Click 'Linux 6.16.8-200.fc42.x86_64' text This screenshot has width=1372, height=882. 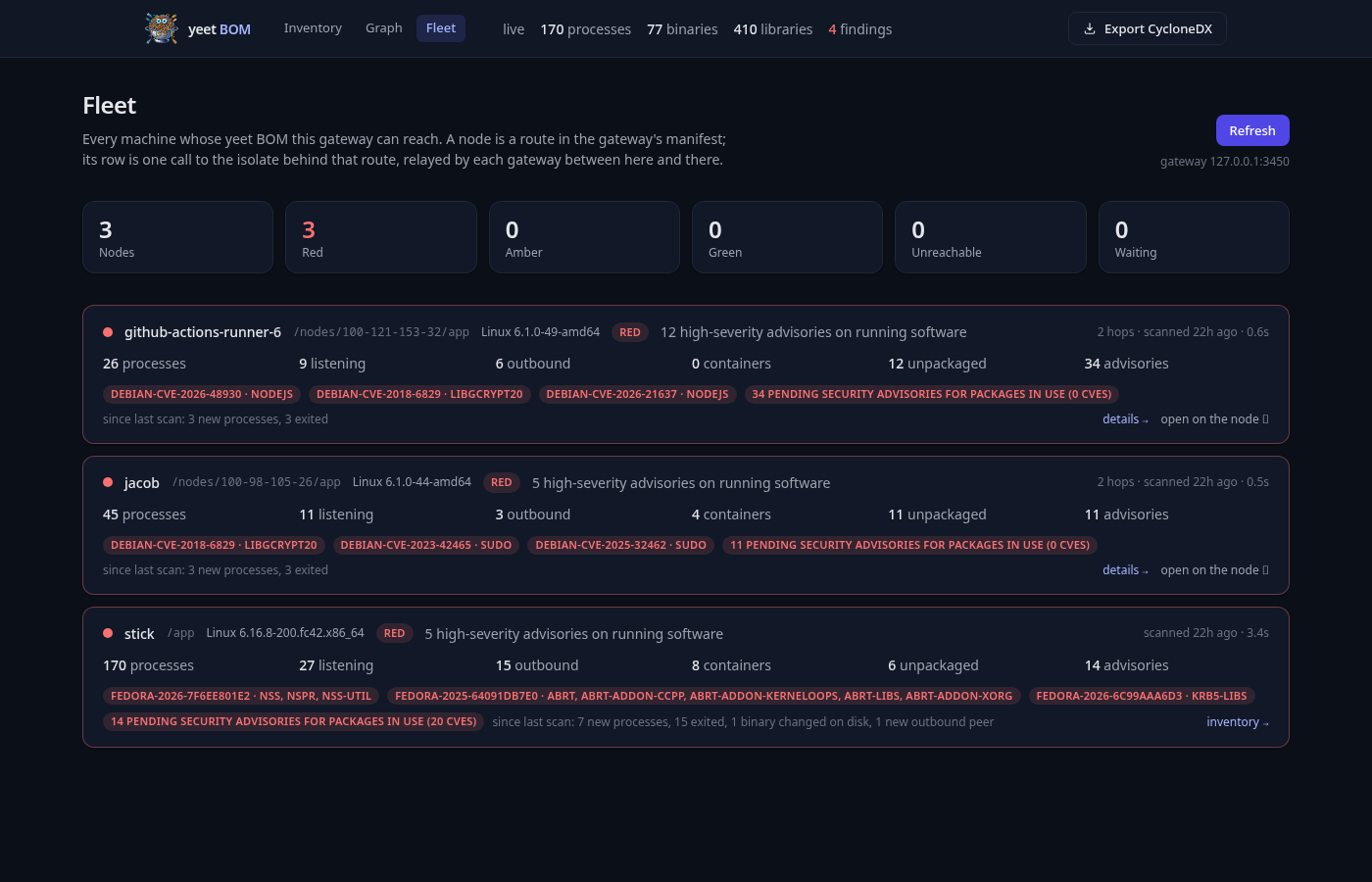click(285, 633)
